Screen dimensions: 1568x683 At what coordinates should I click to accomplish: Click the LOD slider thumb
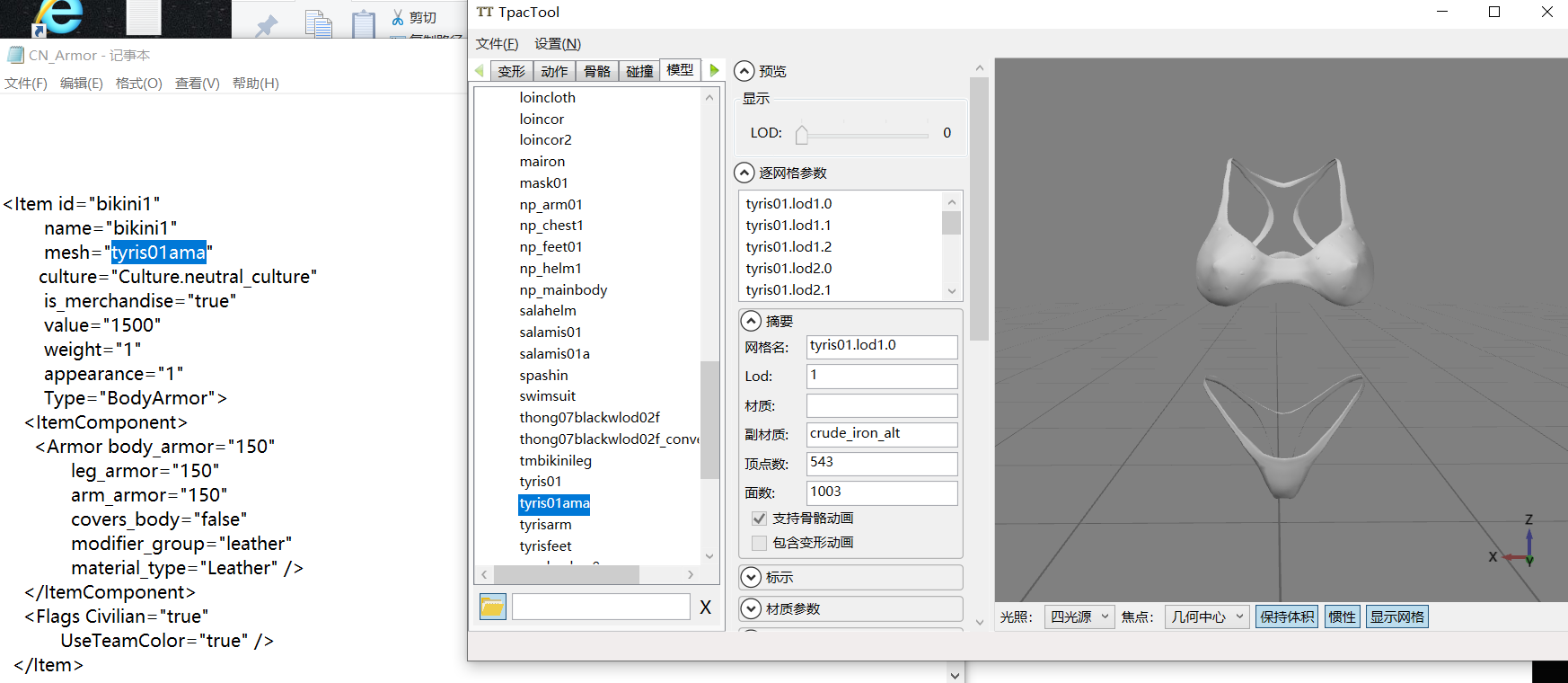(x=802, y=134)
